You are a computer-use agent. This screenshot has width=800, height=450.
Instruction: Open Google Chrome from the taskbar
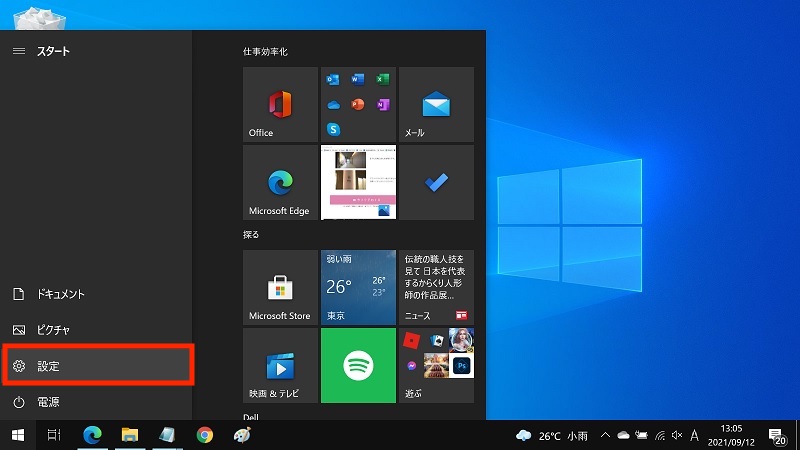point(205,435)
